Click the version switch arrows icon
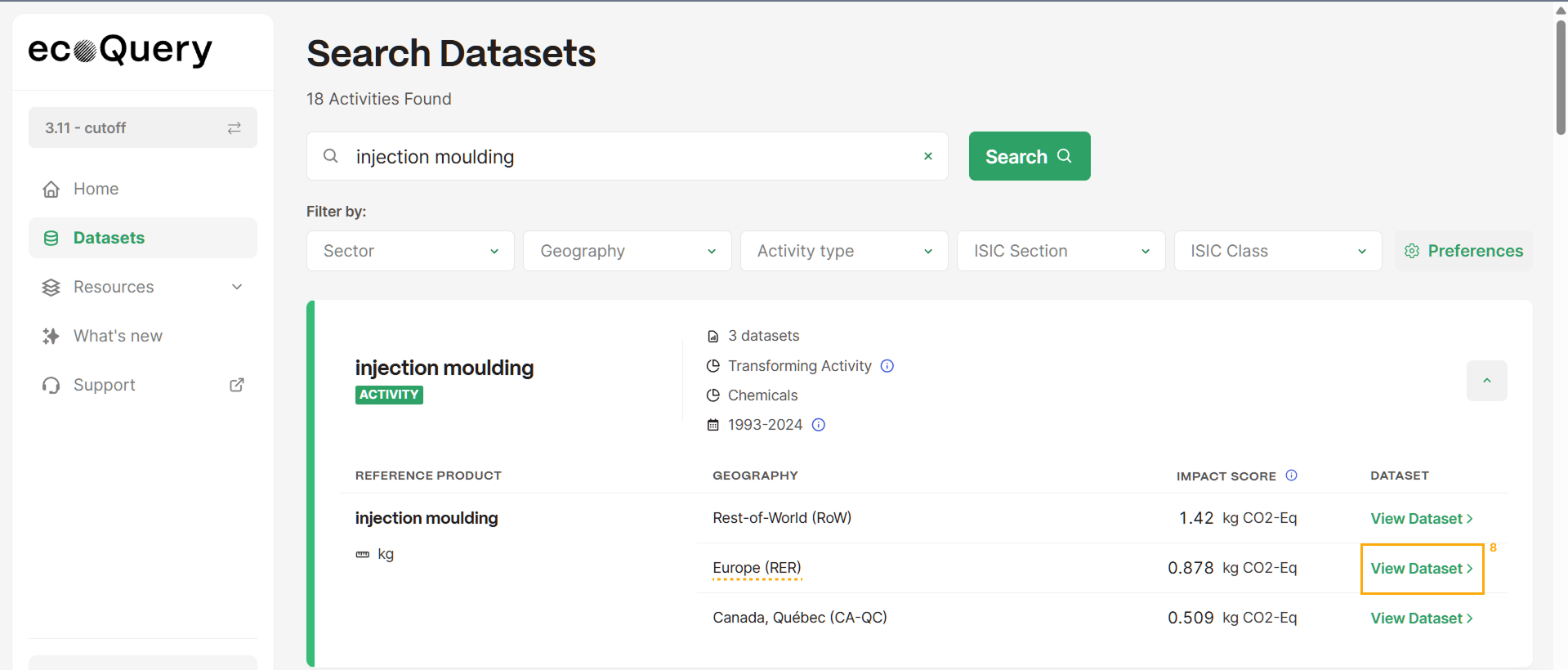Viewport: 1568px width, 670px height. coord(235,128)
